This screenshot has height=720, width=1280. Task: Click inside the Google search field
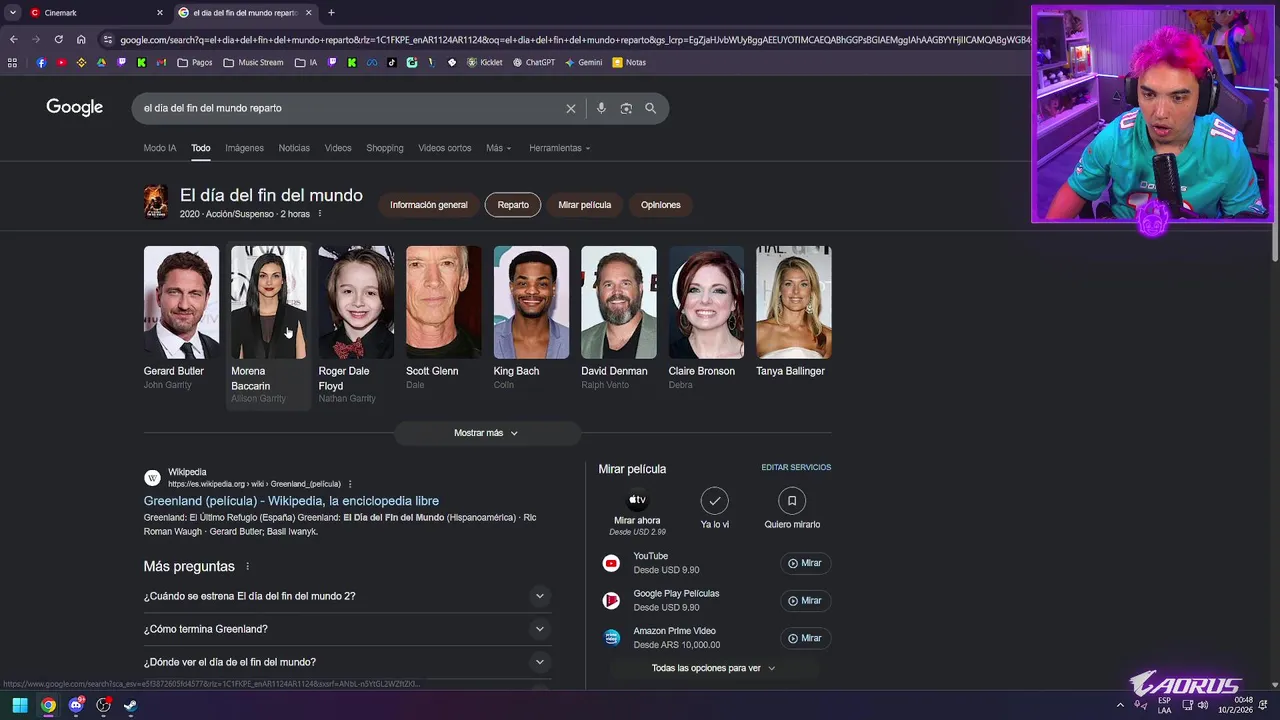point(350,108)
